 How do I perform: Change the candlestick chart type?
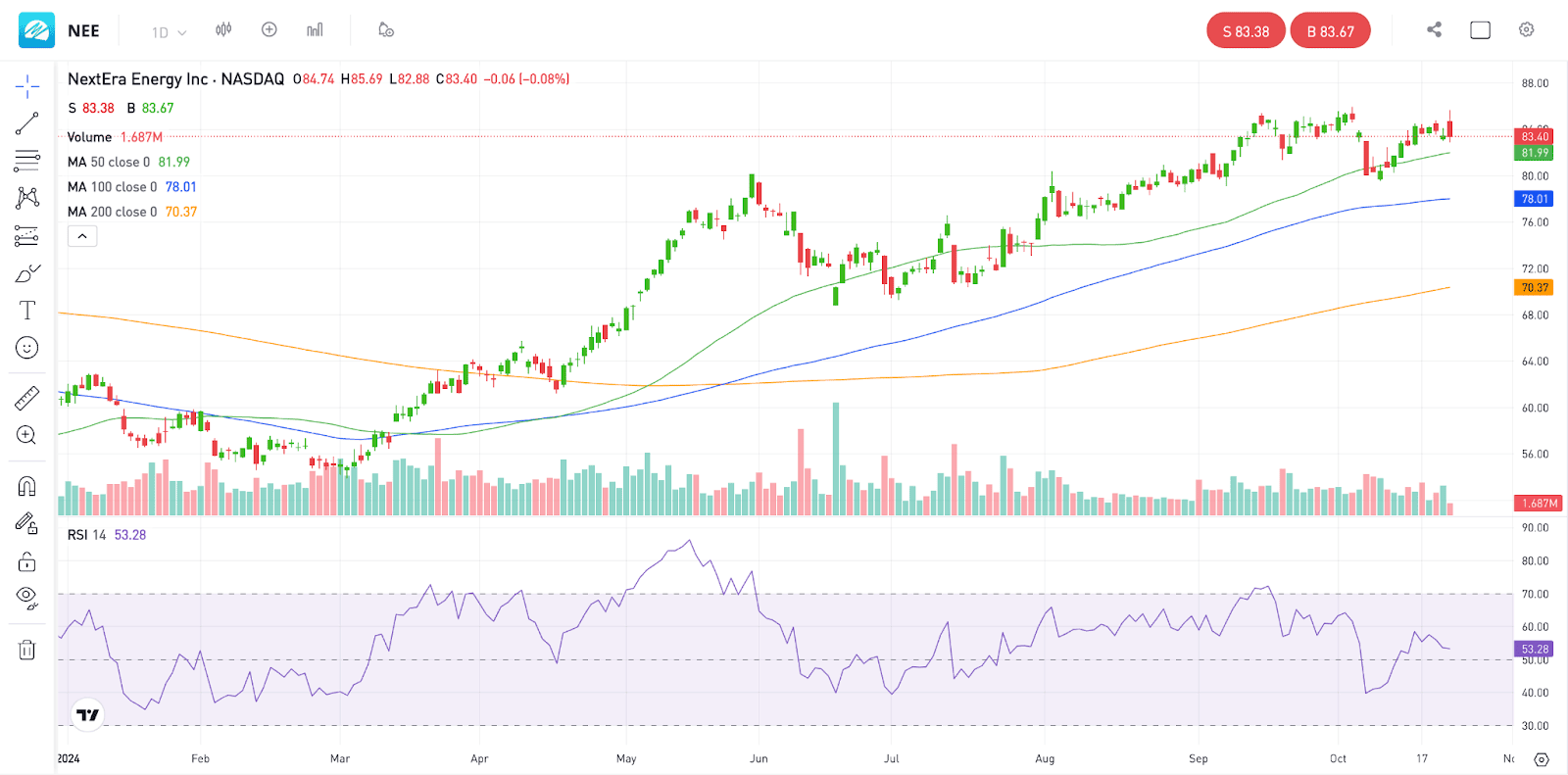[223, 30]
